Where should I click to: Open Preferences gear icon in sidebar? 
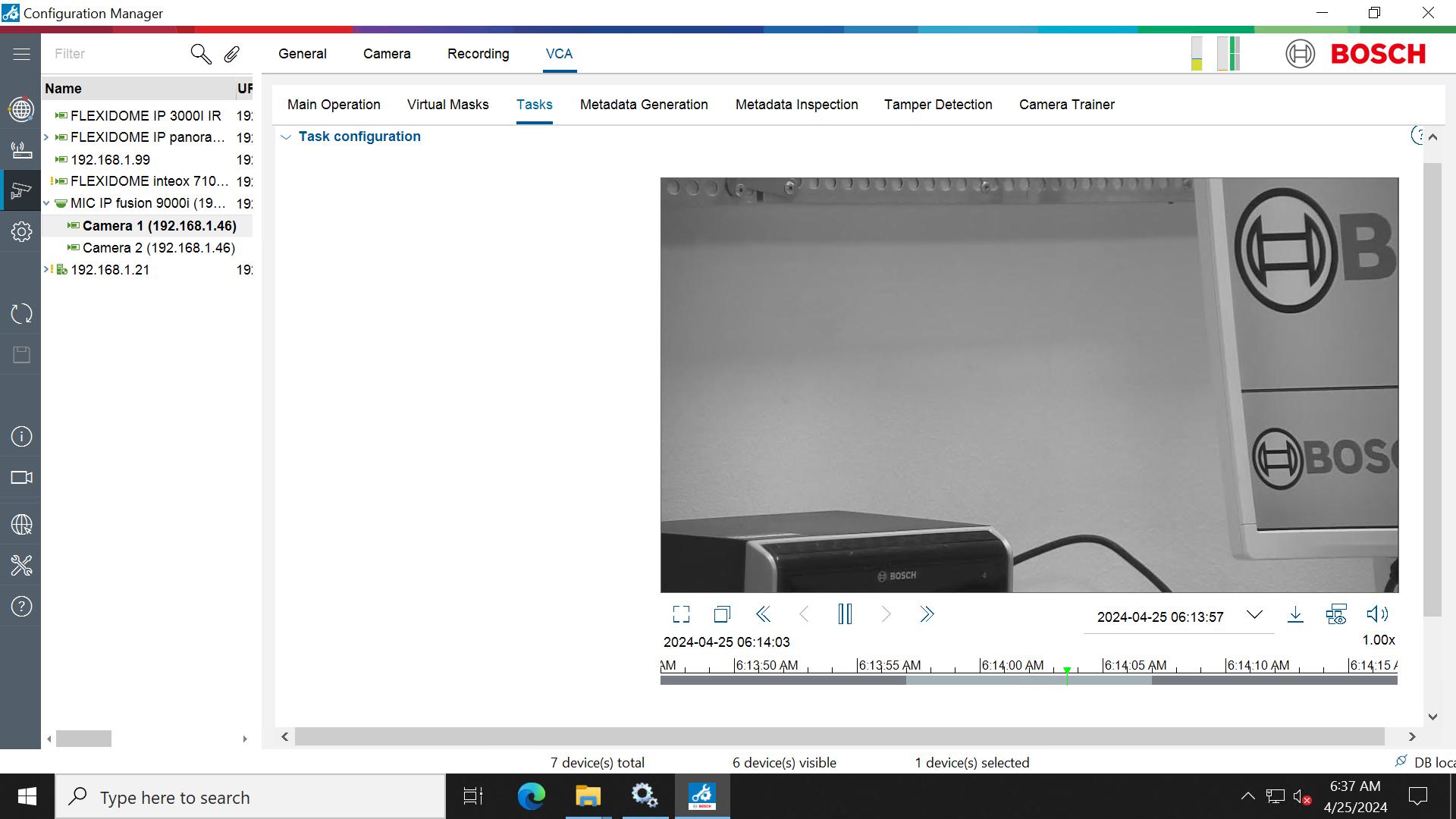(x=21, y=231)
